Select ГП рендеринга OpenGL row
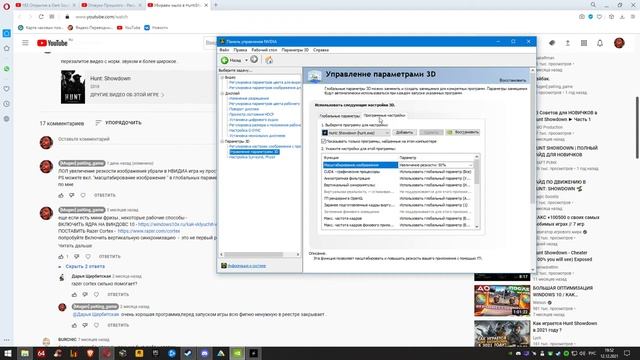Image resolution: width=640 pixels, height=360 pixels. pyautogui.click(x=398, y=198)
